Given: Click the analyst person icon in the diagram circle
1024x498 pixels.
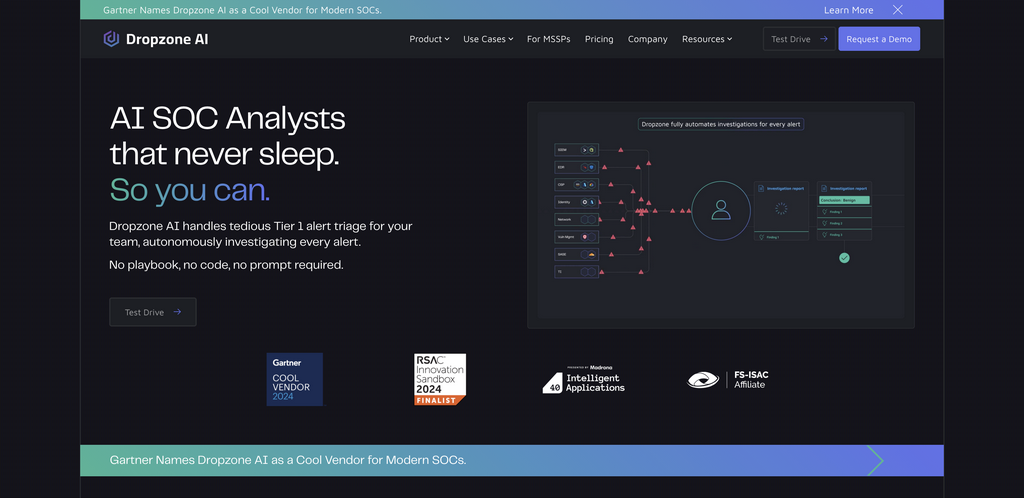Looking at the screenshot, I should 720,210.
